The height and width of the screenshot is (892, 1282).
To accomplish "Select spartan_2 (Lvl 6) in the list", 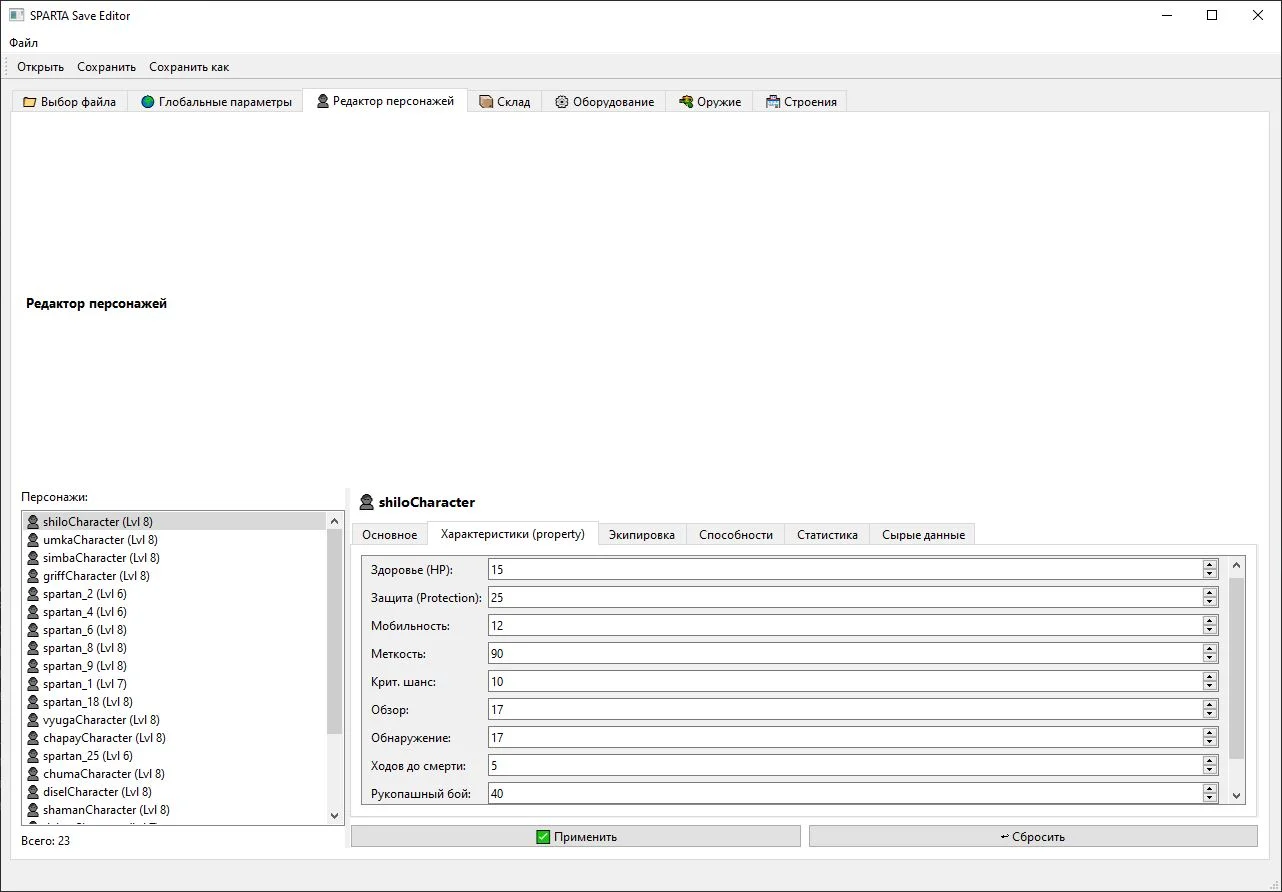I will [174, 593].
